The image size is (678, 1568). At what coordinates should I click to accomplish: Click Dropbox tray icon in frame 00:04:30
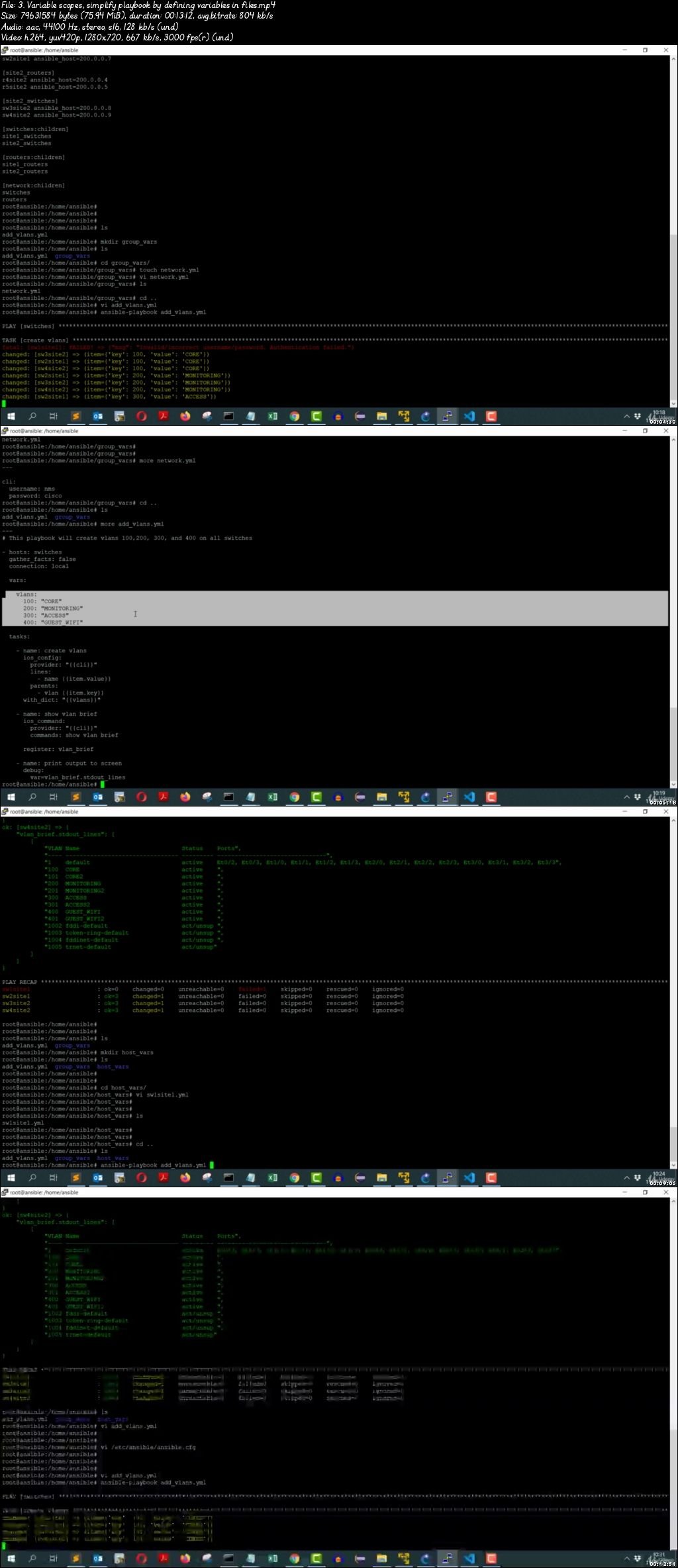pos(637,416)
